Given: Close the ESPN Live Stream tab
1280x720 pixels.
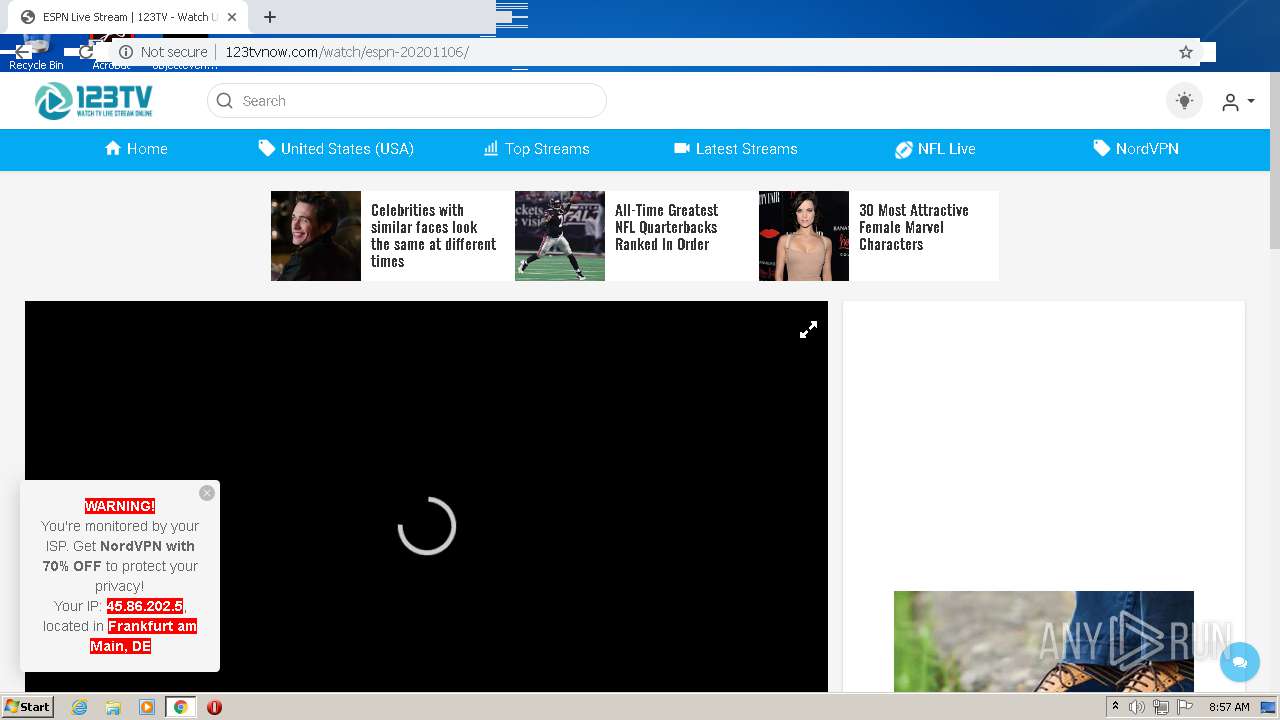Looking at the screenshot, I should point(232,17).
